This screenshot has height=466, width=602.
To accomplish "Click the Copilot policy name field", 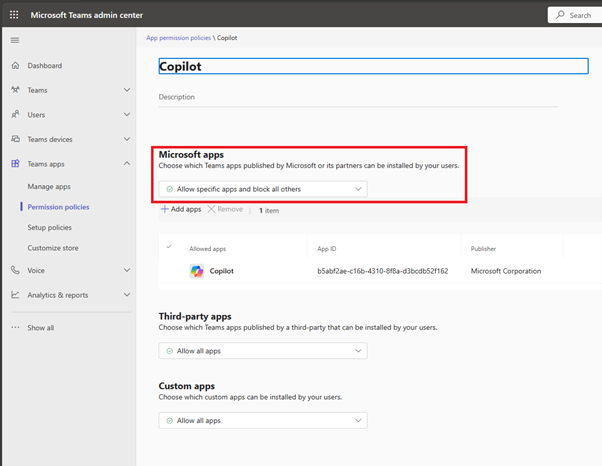I will [373, 66].
